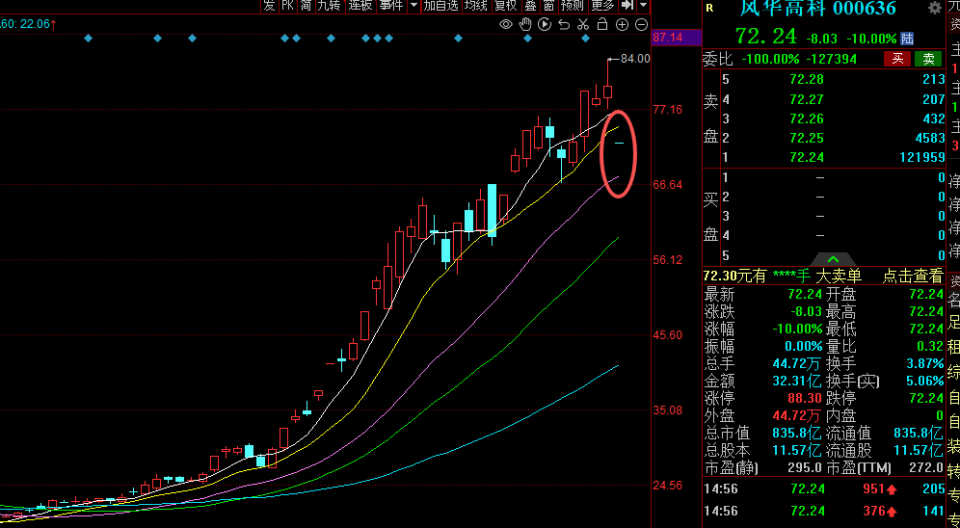Image resolution: width=960 pixels, height=528 pixels.
Task: Click the red 买 buy button
Action: [897, 59]
